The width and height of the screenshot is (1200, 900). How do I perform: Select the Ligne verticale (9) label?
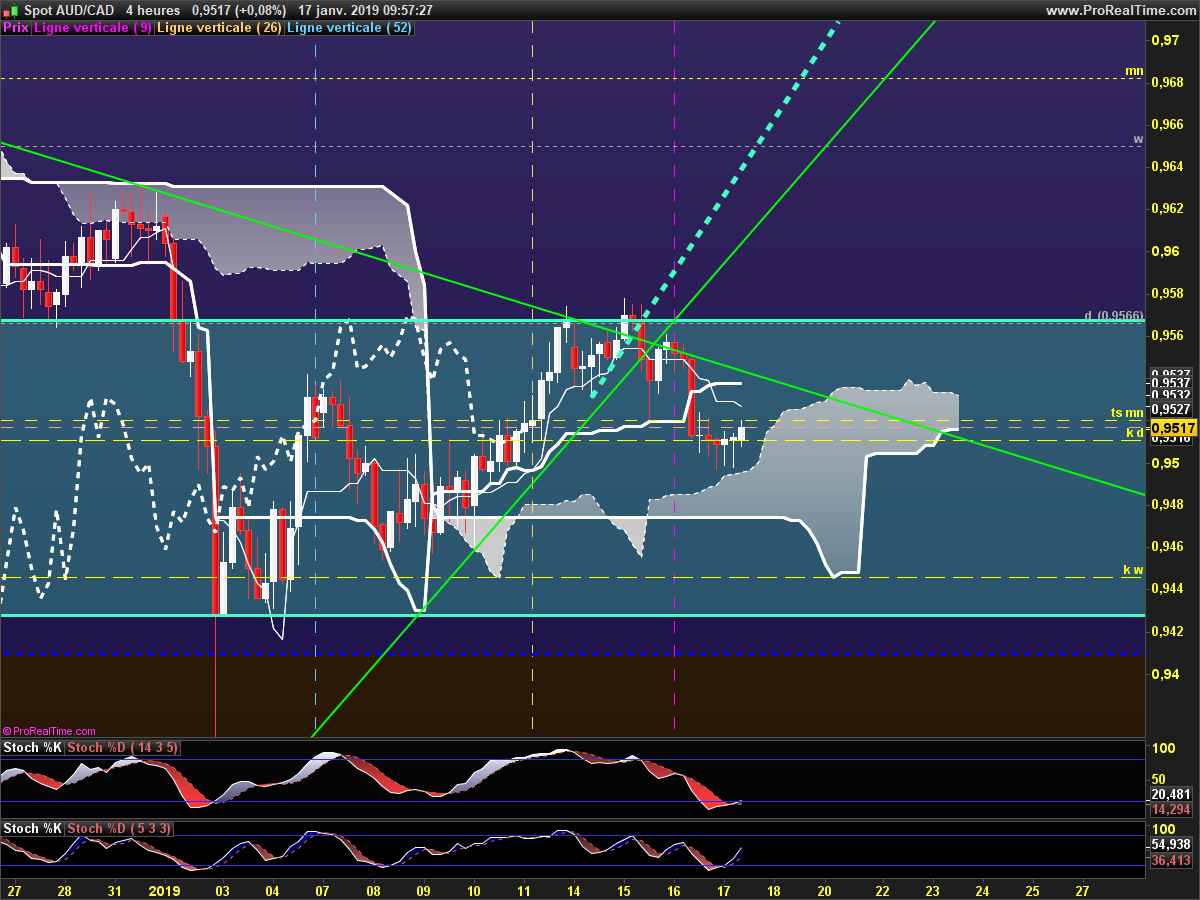[x=93, y=28]
